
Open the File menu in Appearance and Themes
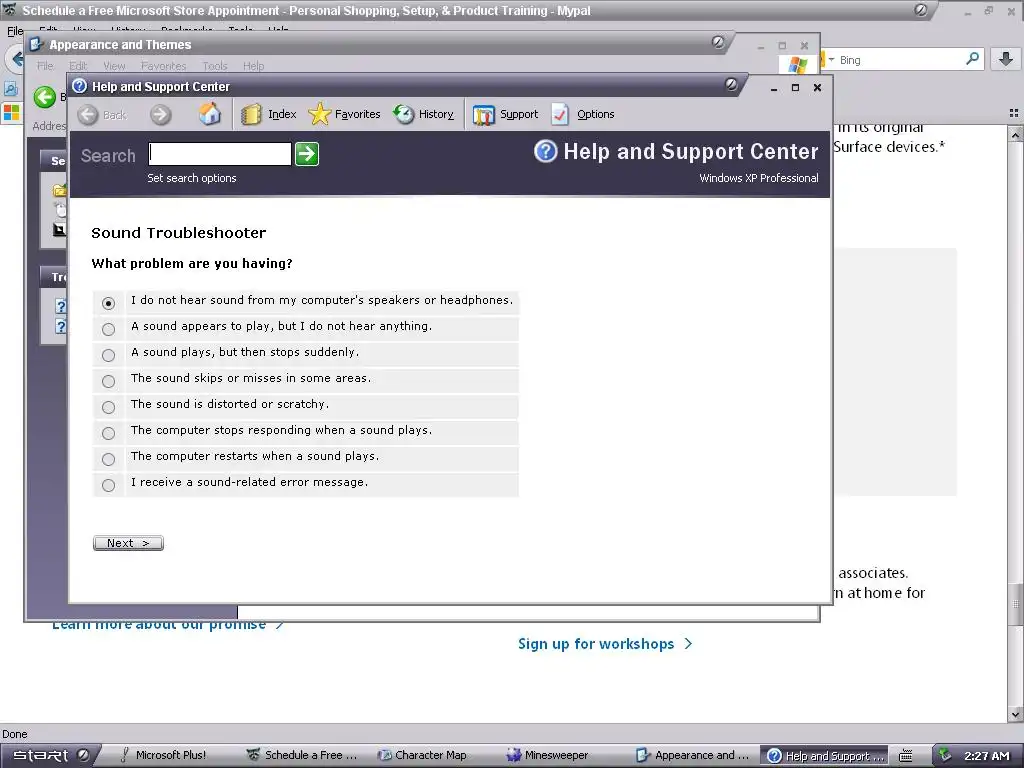(45, 66)
